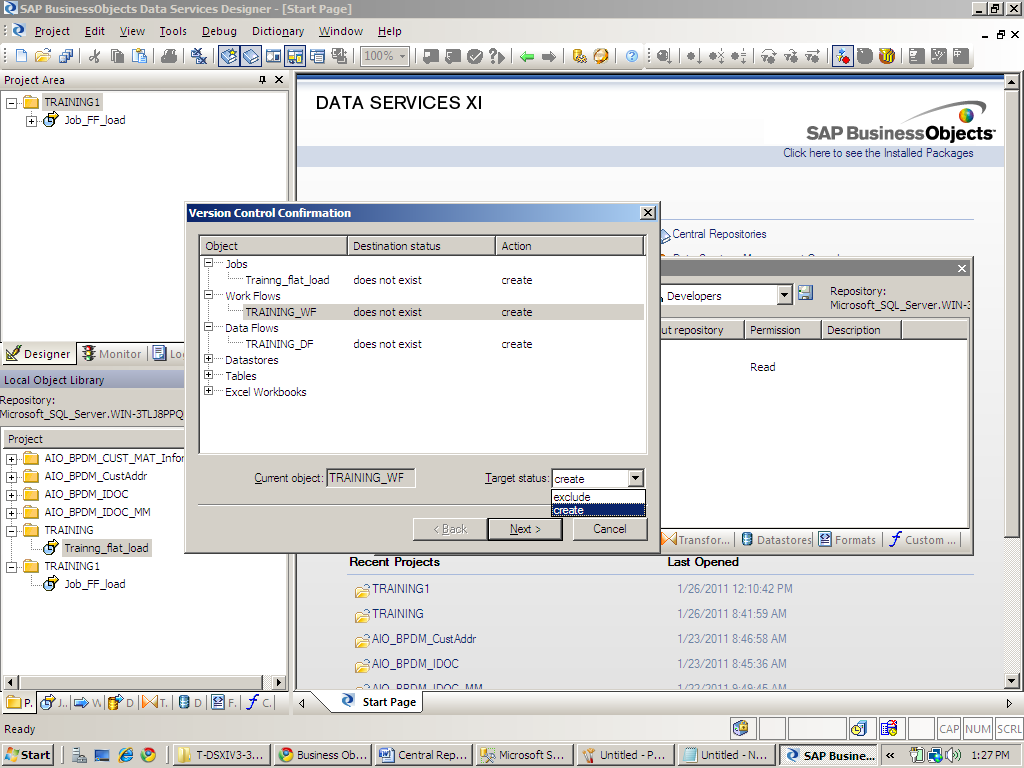Open the Help menu

(x=389, y=31)
